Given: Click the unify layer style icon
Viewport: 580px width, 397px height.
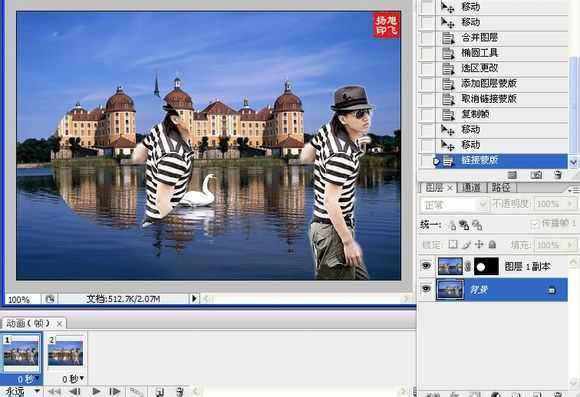Looking at the screenshot, I should click(x=477, y=225).
